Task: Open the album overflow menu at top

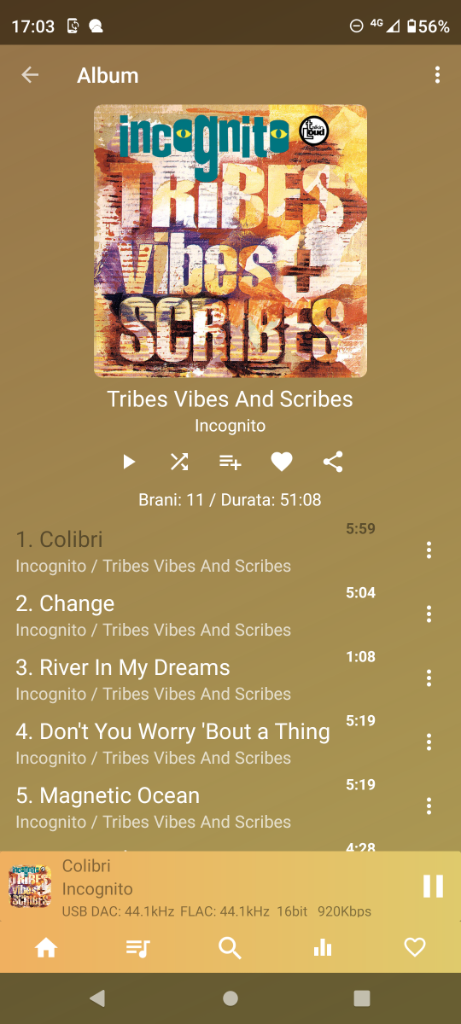Action: [x=437, y=75]
